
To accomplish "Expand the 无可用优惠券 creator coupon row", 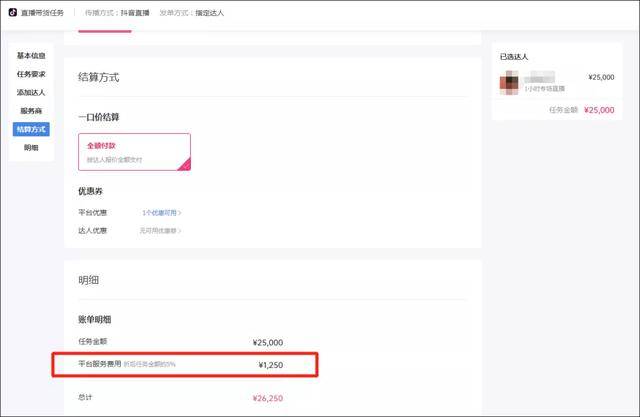I will coord(160,230).
